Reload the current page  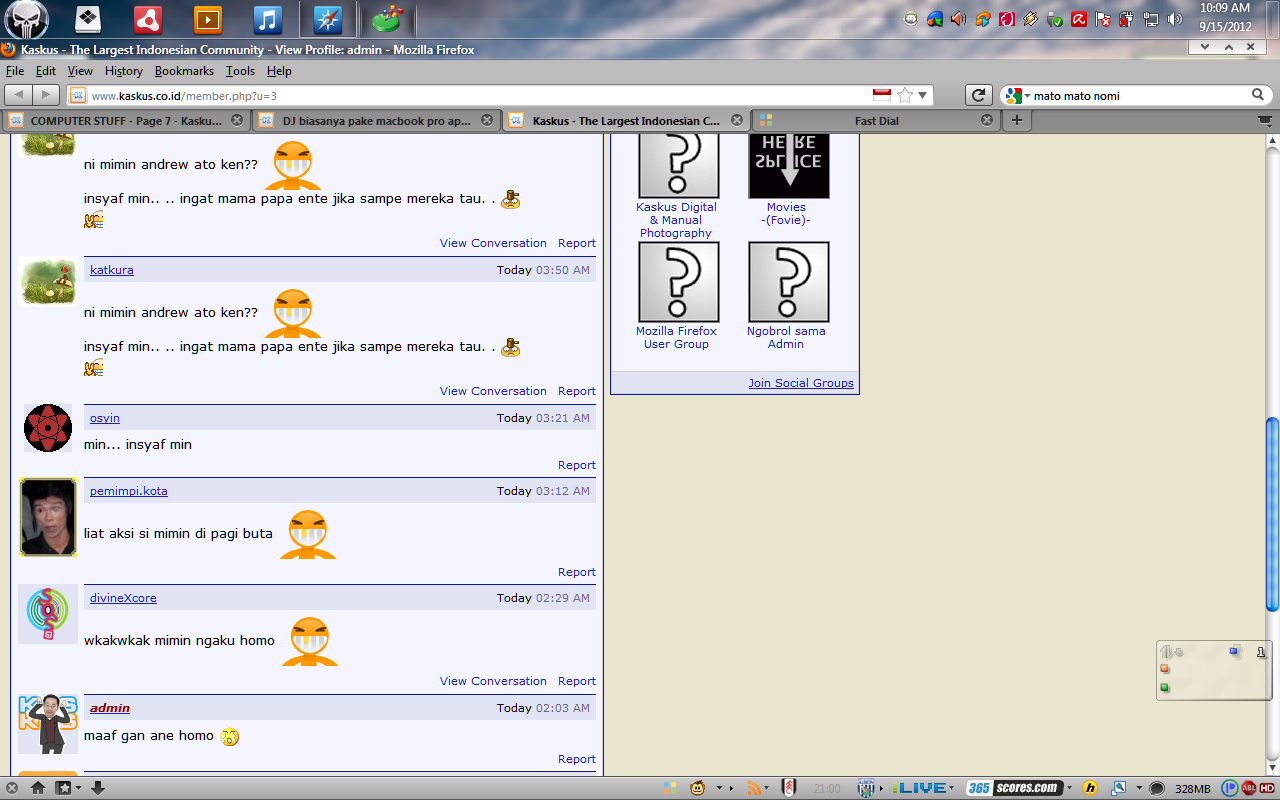pyautogui.click(x=979, y=95)
